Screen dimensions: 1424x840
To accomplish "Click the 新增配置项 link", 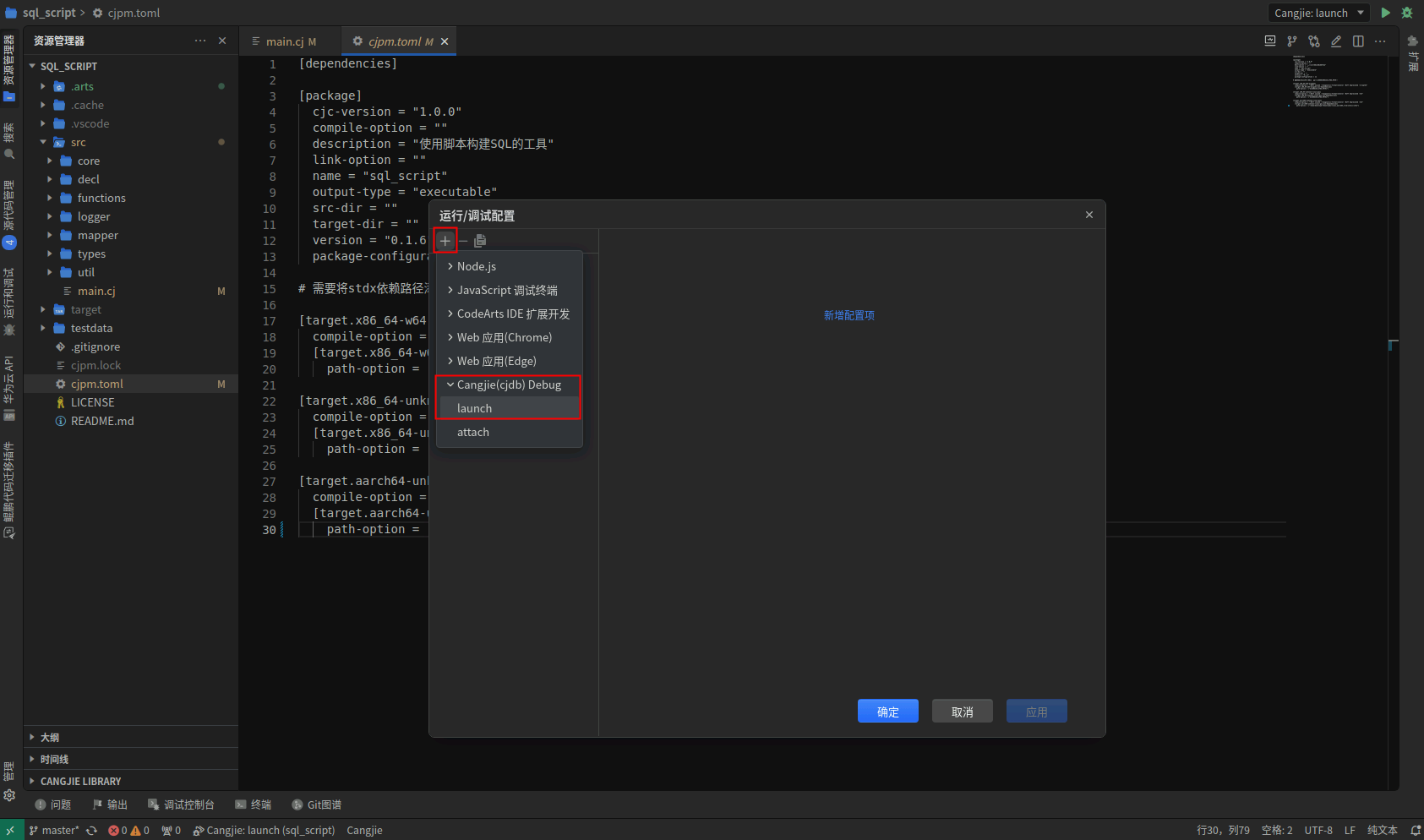I will click(848, 315).
